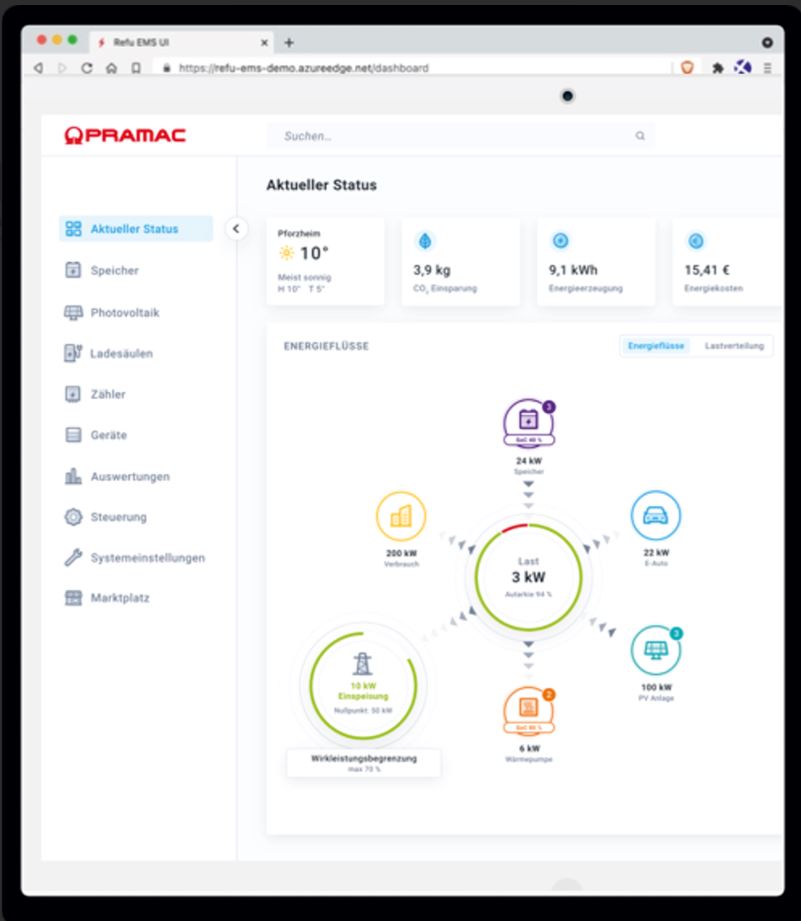The image size is (801, 921).
Task: Click the Last 3 kW circular gauge
Action: tap(528, 576)
